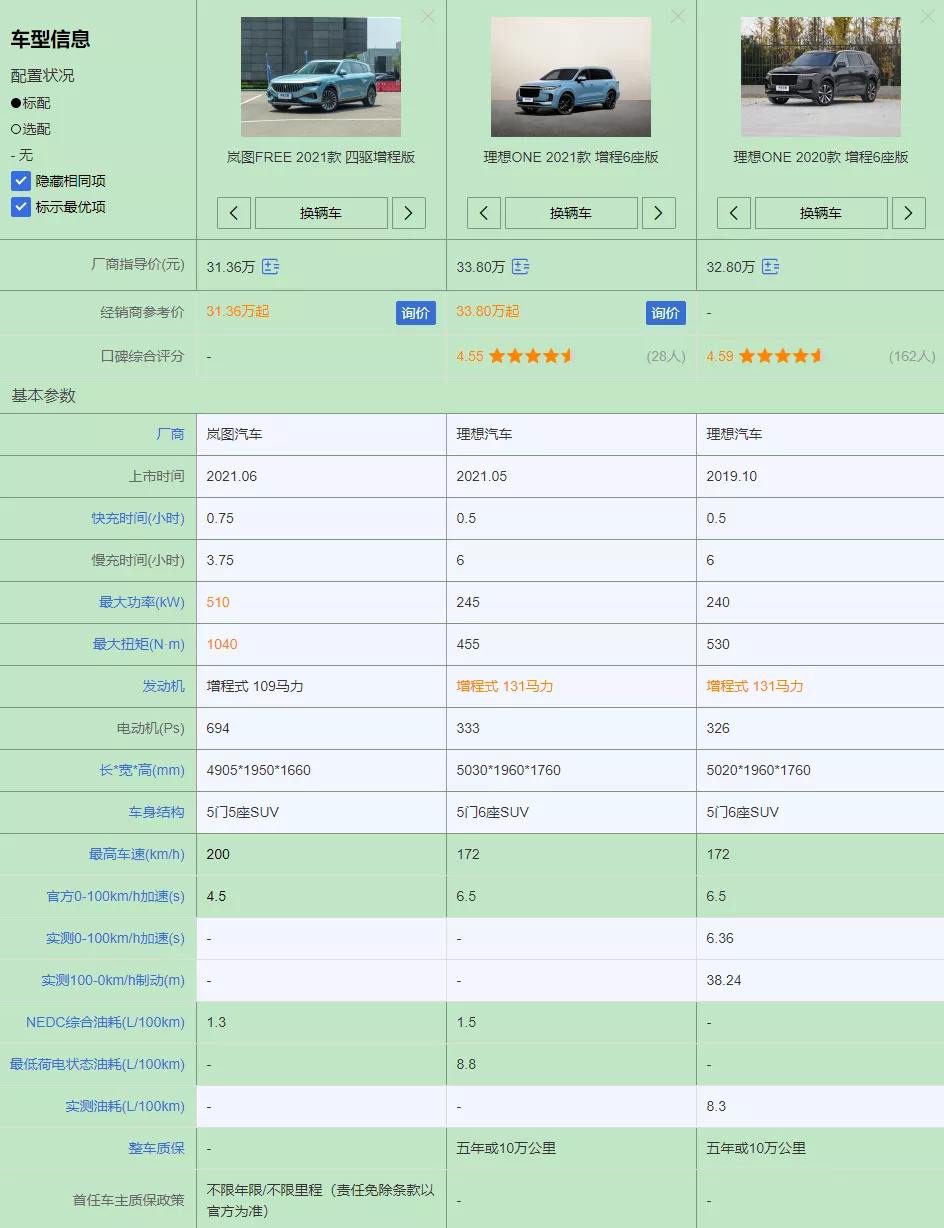Open (28人) review count link
This screenshot has width=944, height=1228.
[x=666, y=356]
